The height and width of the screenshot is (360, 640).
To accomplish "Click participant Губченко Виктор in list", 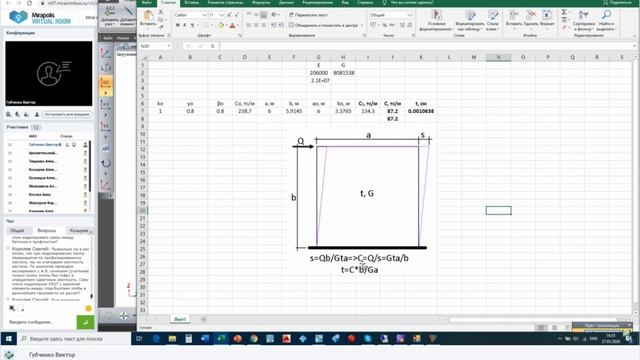I will click(44, 144).
